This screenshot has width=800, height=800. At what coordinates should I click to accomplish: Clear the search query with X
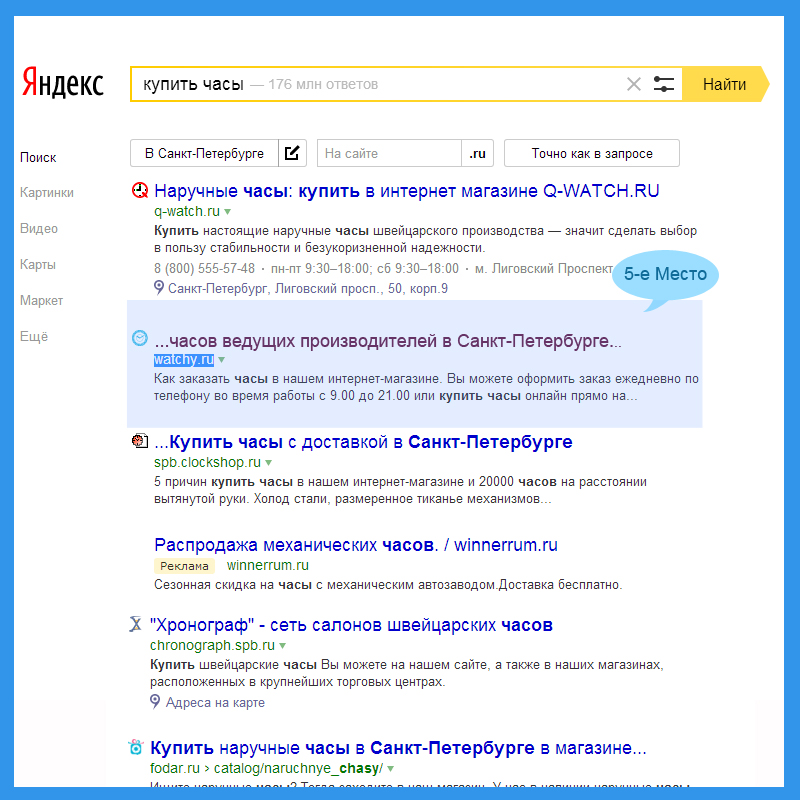634,84
